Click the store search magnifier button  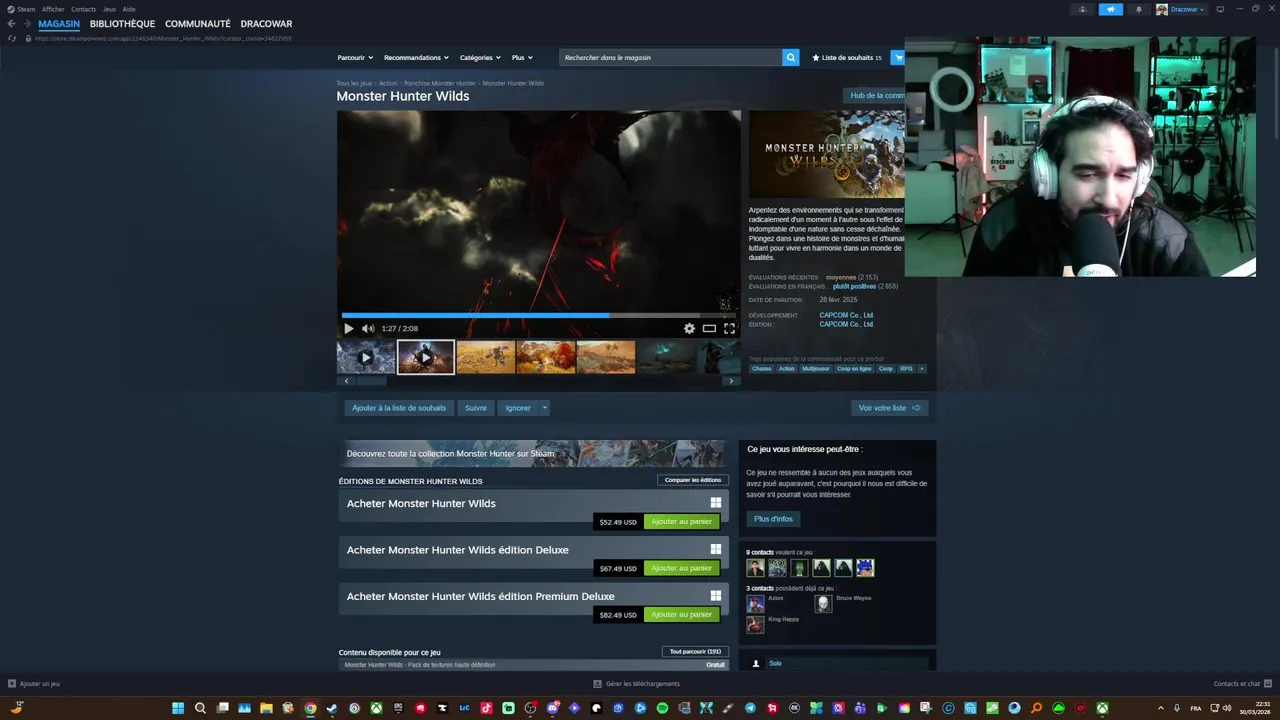[791, 57]
